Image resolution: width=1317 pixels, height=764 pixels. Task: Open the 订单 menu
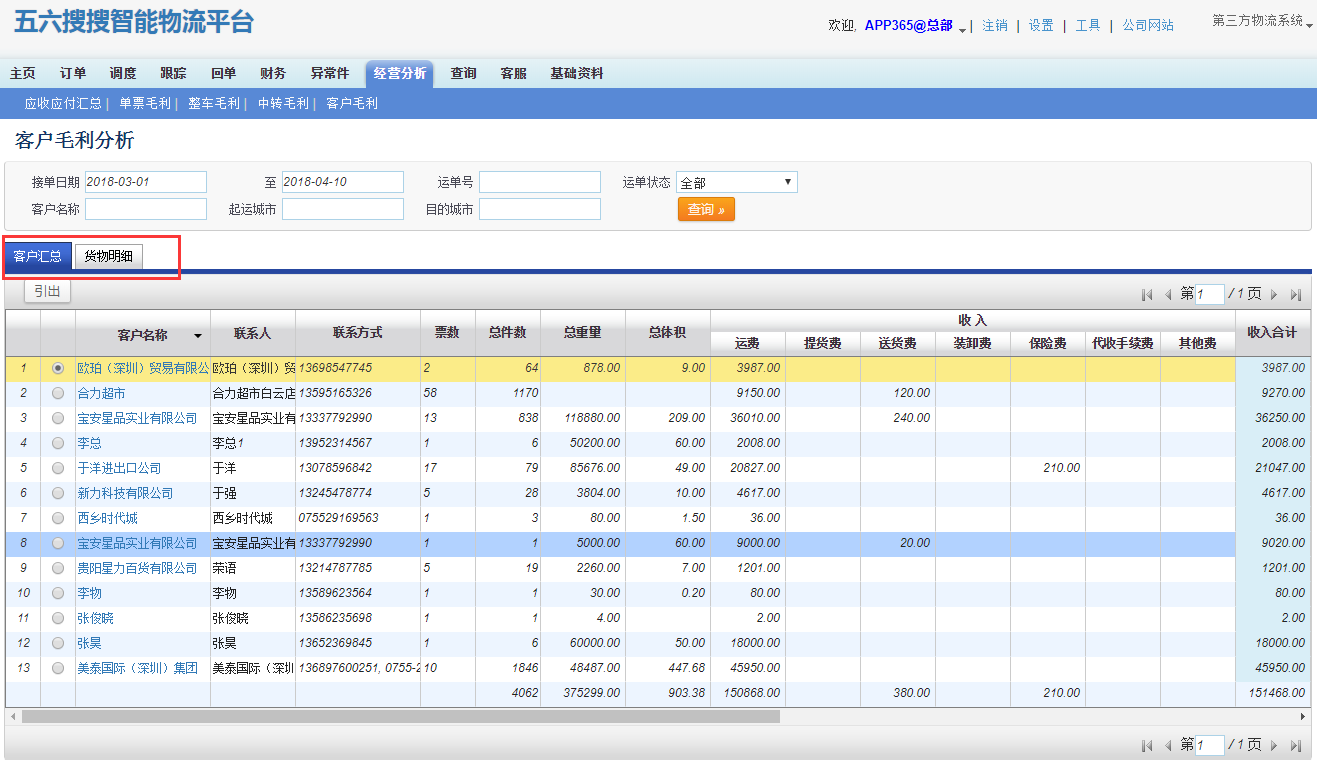[x=73, y=73]
